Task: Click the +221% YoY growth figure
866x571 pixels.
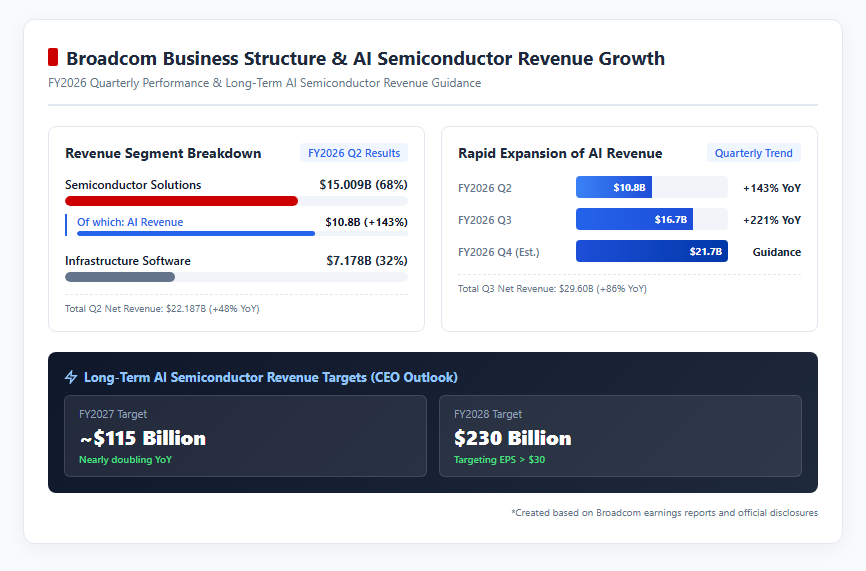Action: [x=772, y=220]
